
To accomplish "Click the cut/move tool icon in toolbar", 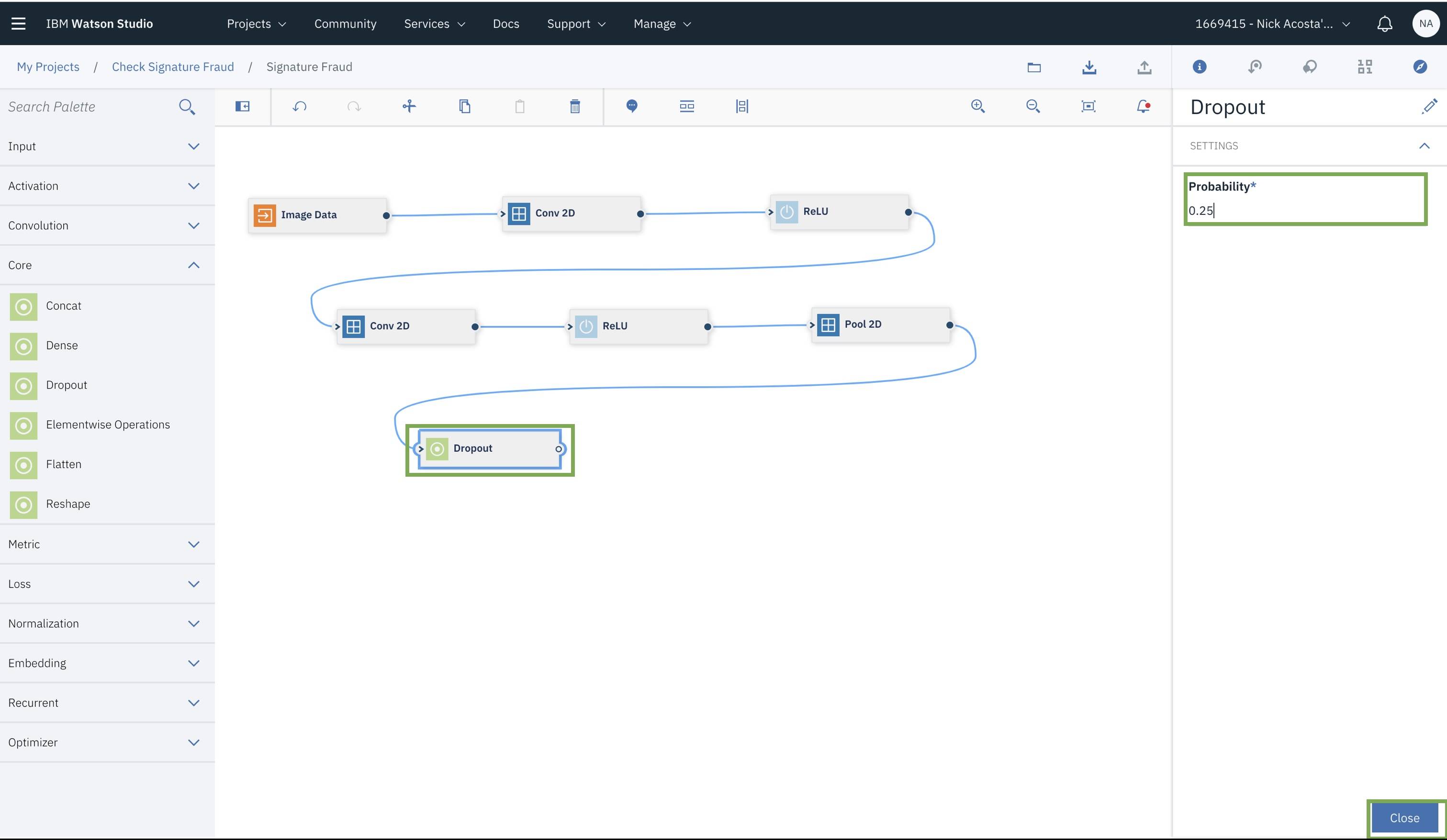I will (x=409, y=106).
